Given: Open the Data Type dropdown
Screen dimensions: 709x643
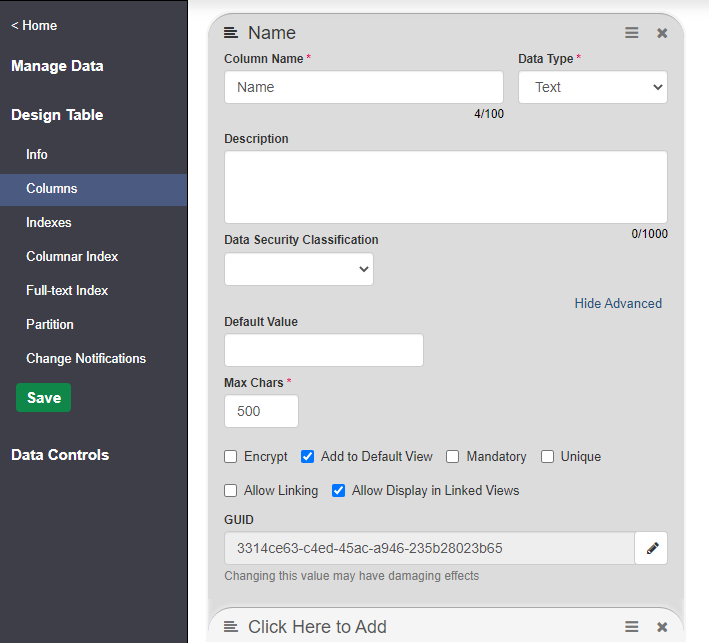Looking at the screenshot, I should tap(592, 87).
